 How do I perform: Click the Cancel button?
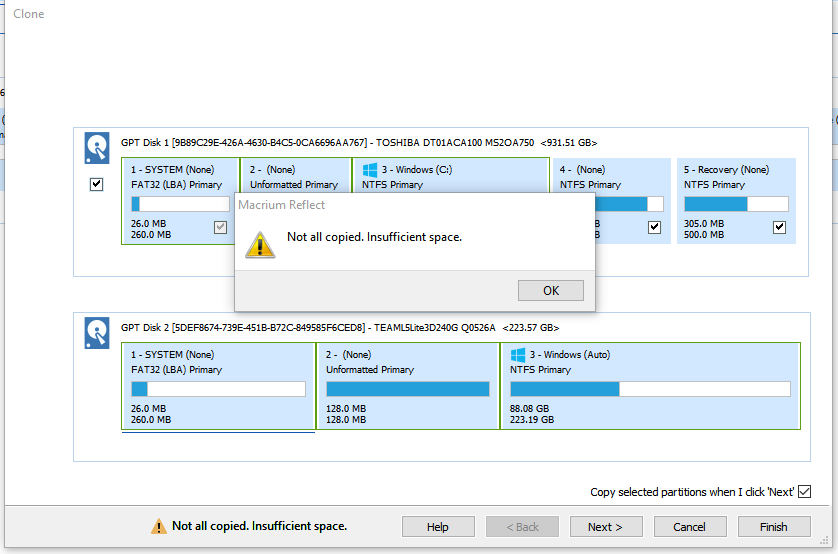point(689,527)
